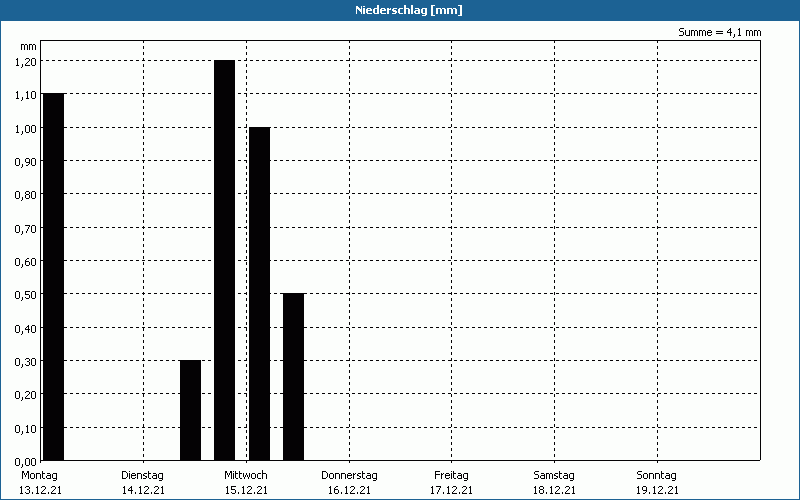
Task: Select the Sonntag axis label
Action: pos(656,475)
